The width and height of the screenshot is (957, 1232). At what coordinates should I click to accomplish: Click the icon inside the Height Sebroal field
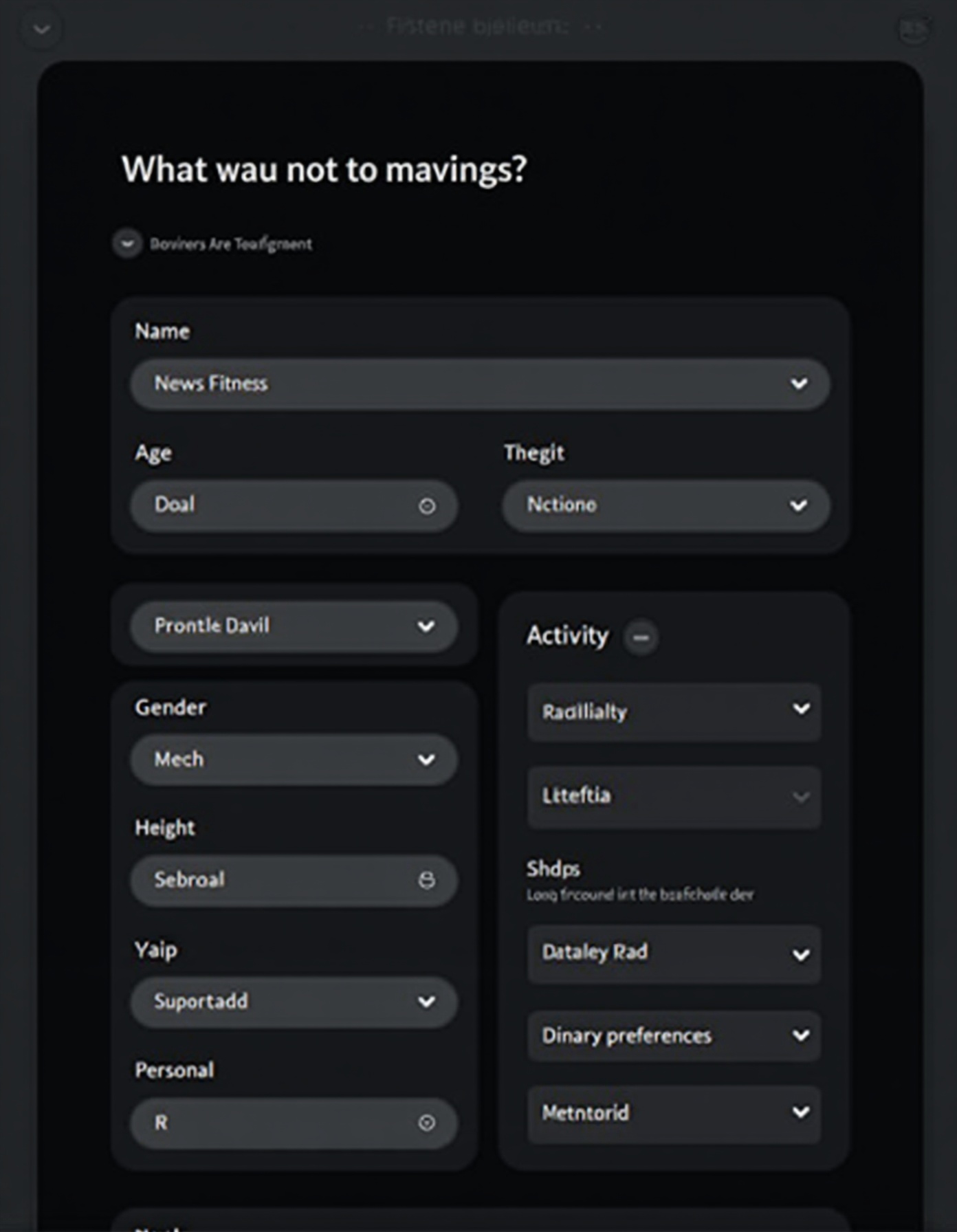428,881
